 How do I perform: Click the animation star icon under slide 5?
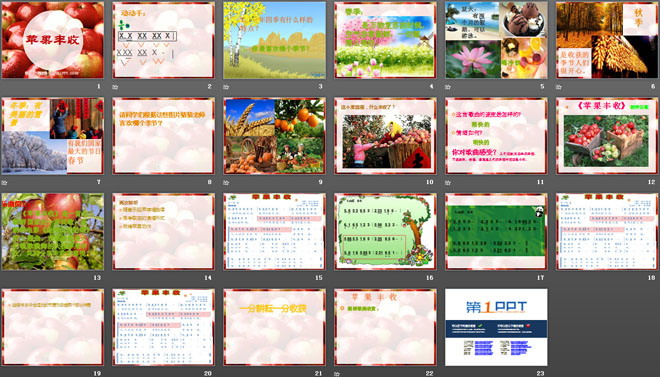[x=448, y=87]
